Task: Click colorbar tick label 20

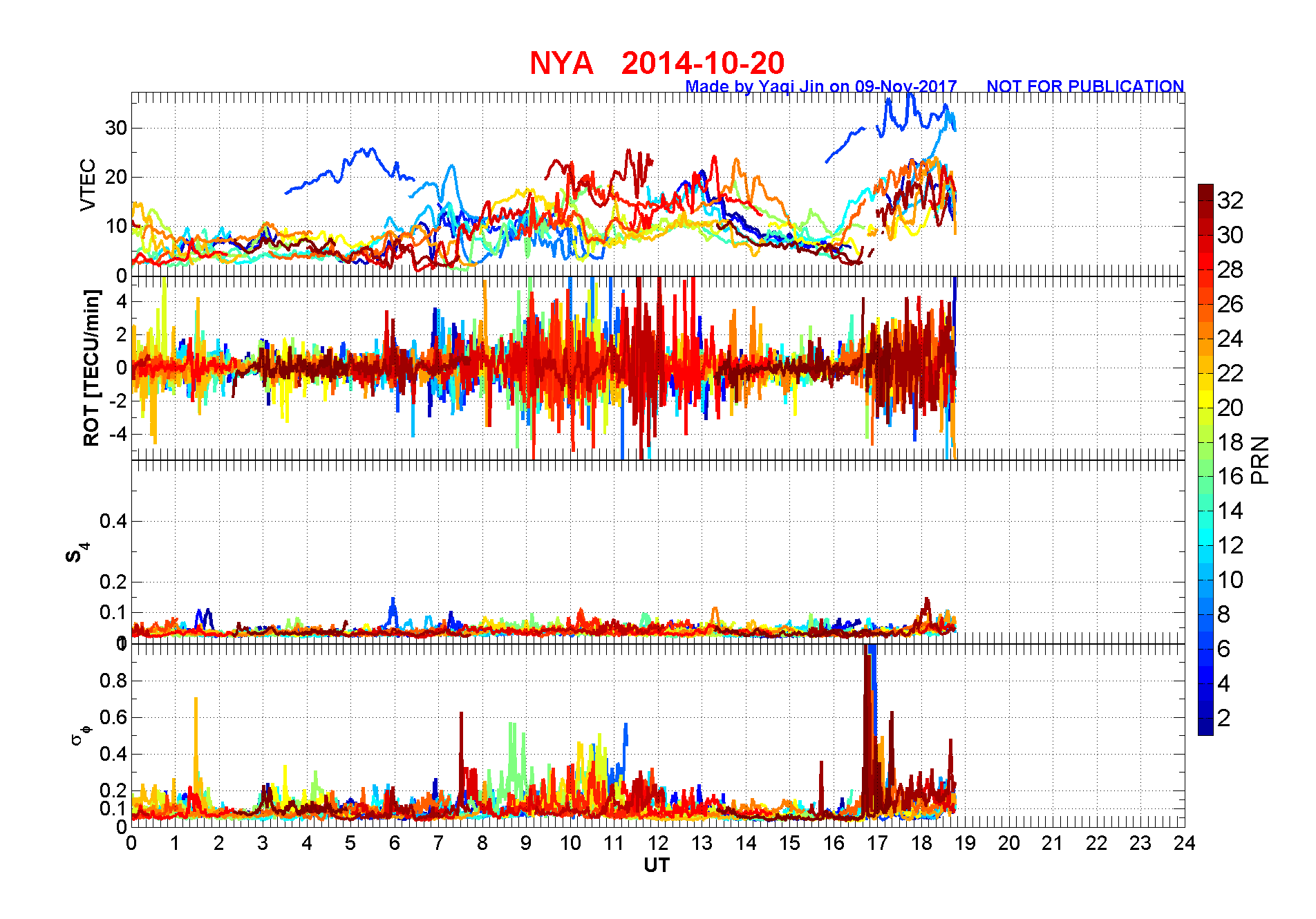Action: 1230,408
